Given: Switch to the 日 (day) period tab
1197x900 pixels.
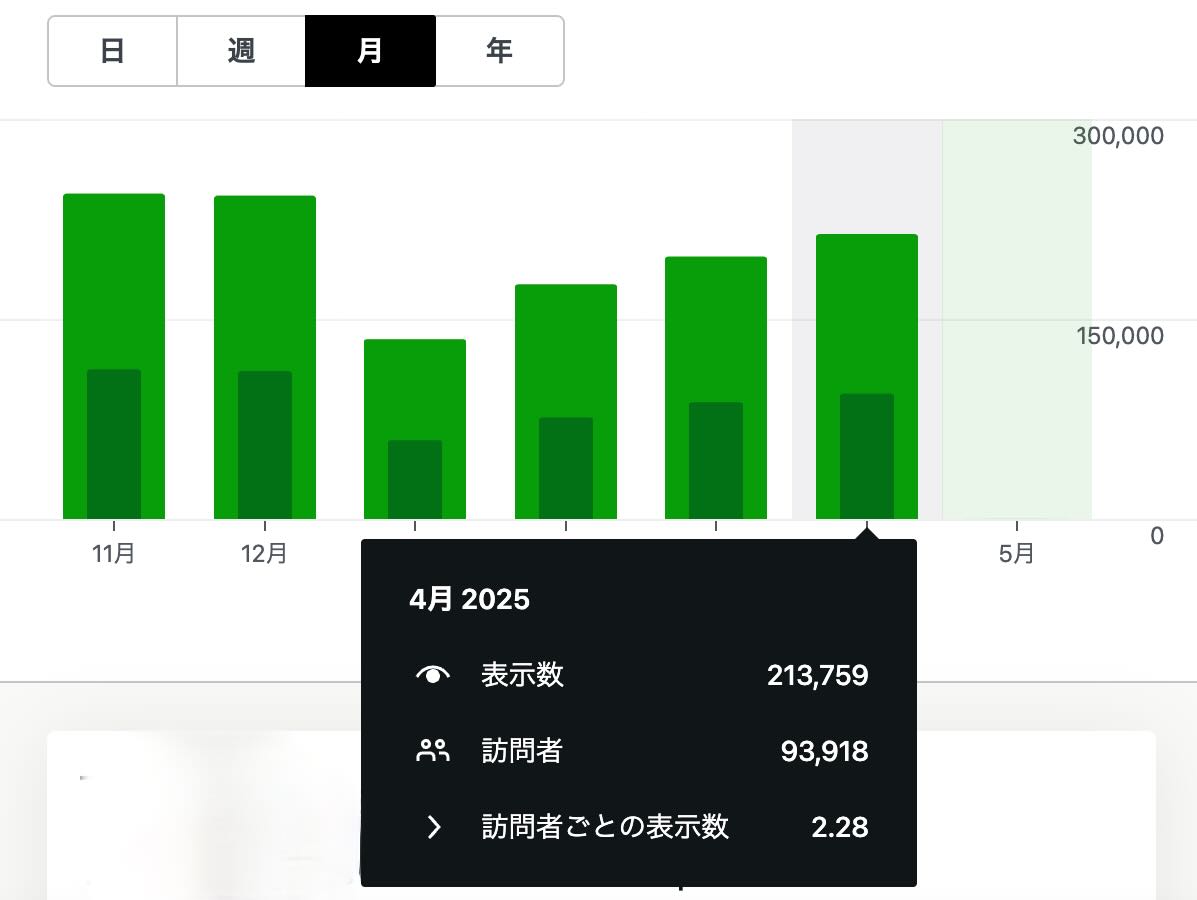Looking at the screenshot, I should click(112, 51).
